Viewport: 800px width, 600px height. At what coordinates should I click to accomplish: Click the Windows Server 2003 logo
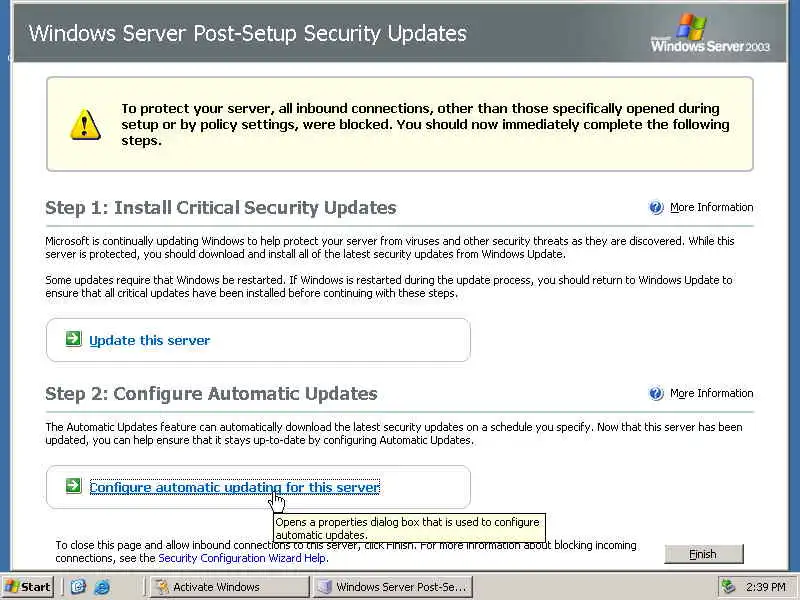click(710, 35)
